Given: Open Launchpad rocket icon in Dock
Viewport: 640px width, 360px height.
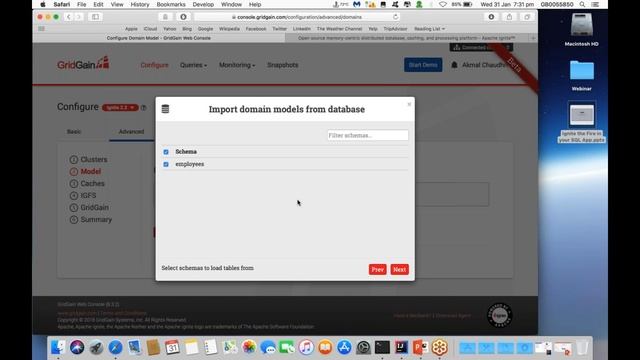Looking at the screenshot, I should pos(96,347).
